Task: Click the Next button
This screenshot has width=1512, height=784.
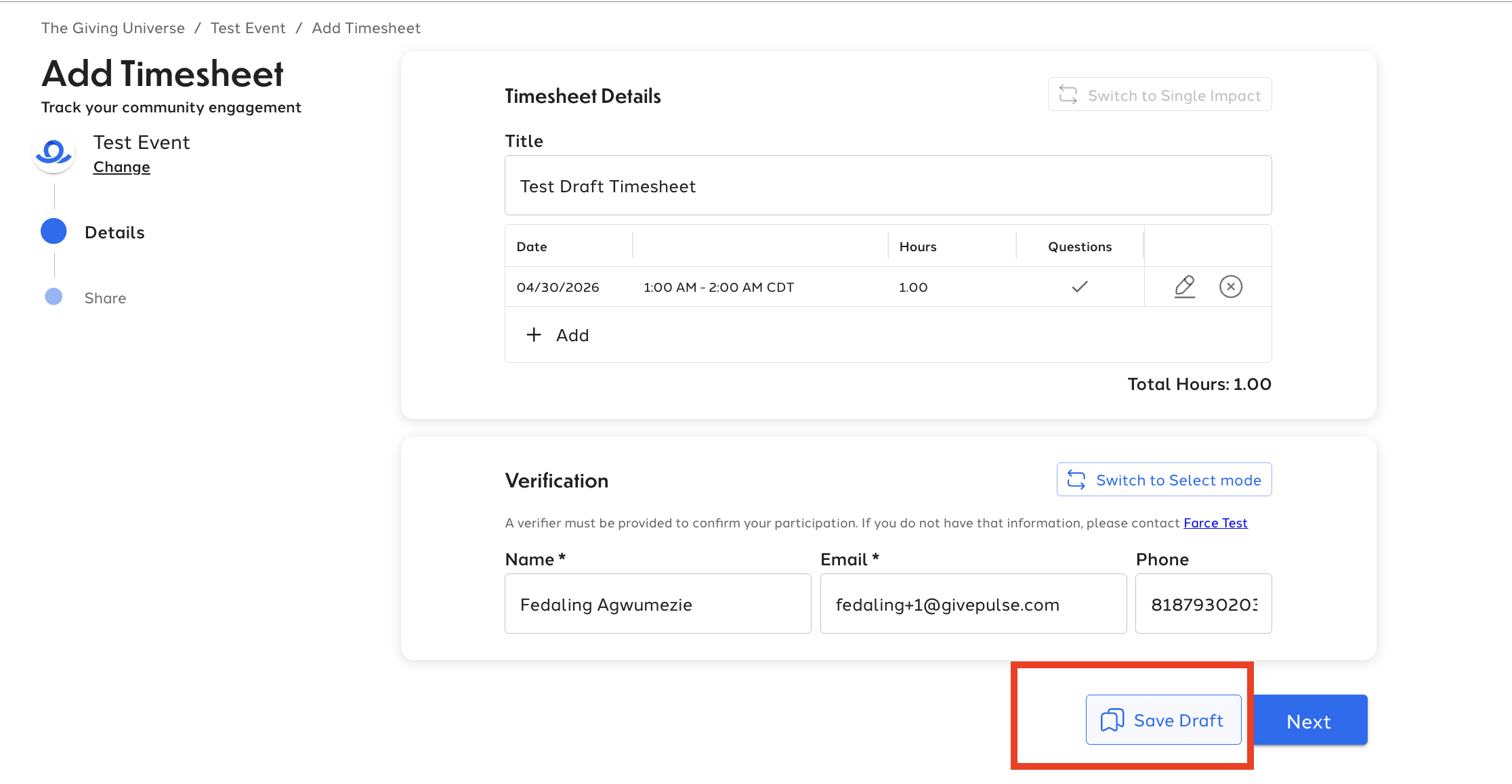Action: pos(1310,720)
